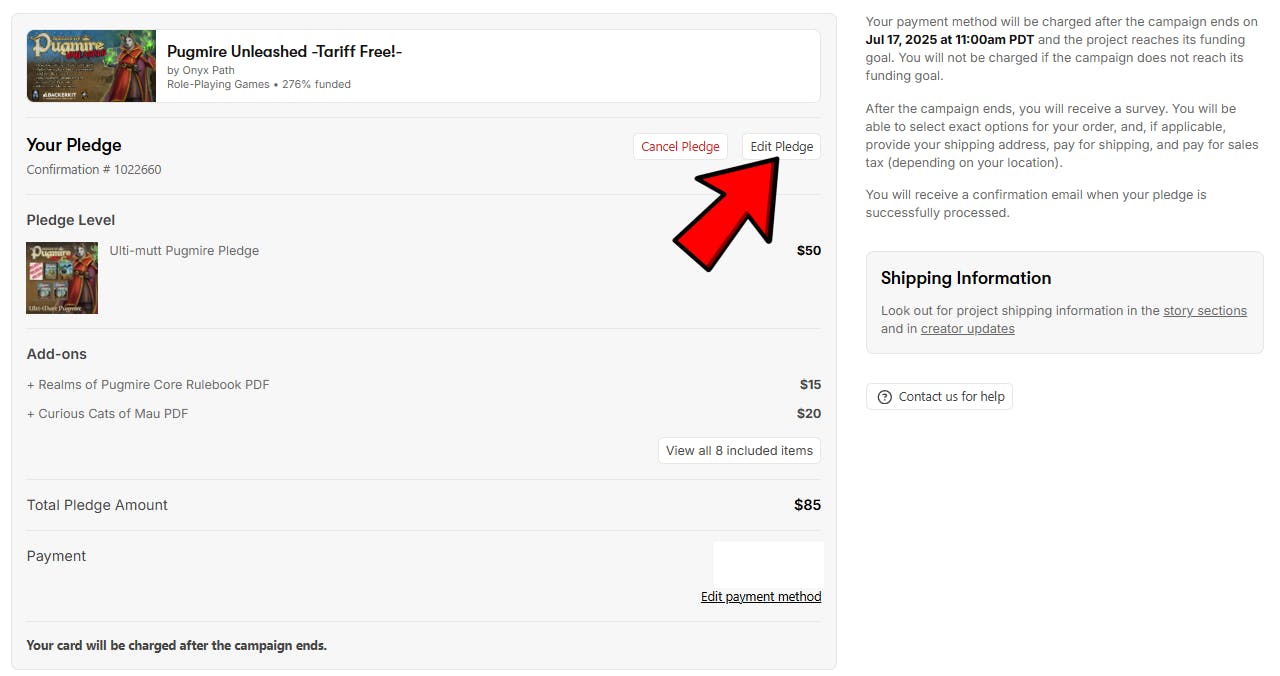Click the Confirmation # 1022660 text
Viewport: 1280px width, 676px height.
click(94, 170)
